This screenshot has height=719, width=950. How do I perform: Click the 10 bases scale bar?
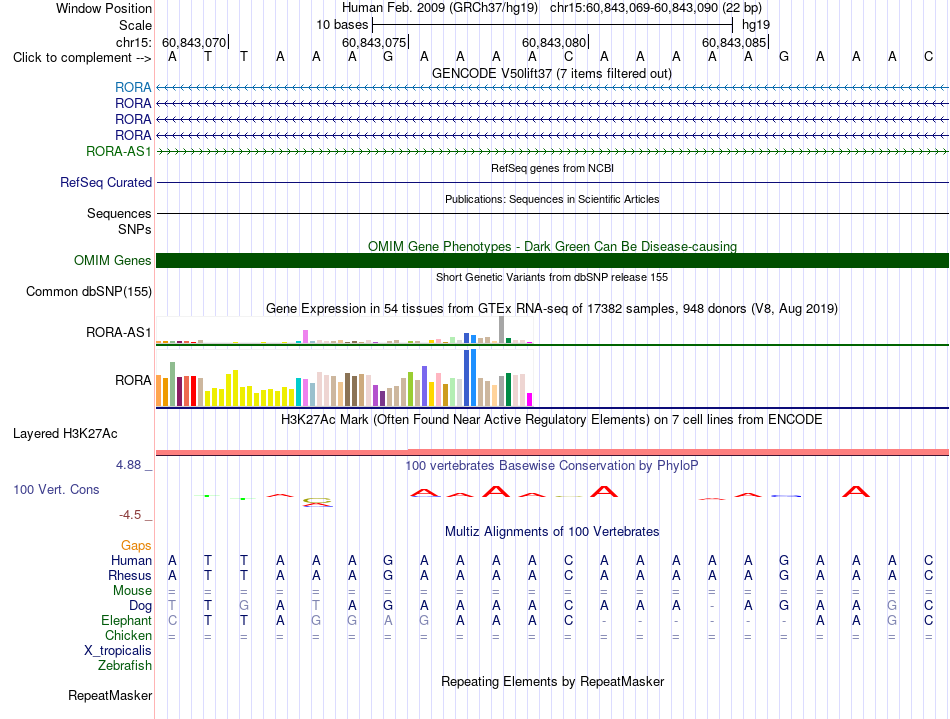click(553, 25)
